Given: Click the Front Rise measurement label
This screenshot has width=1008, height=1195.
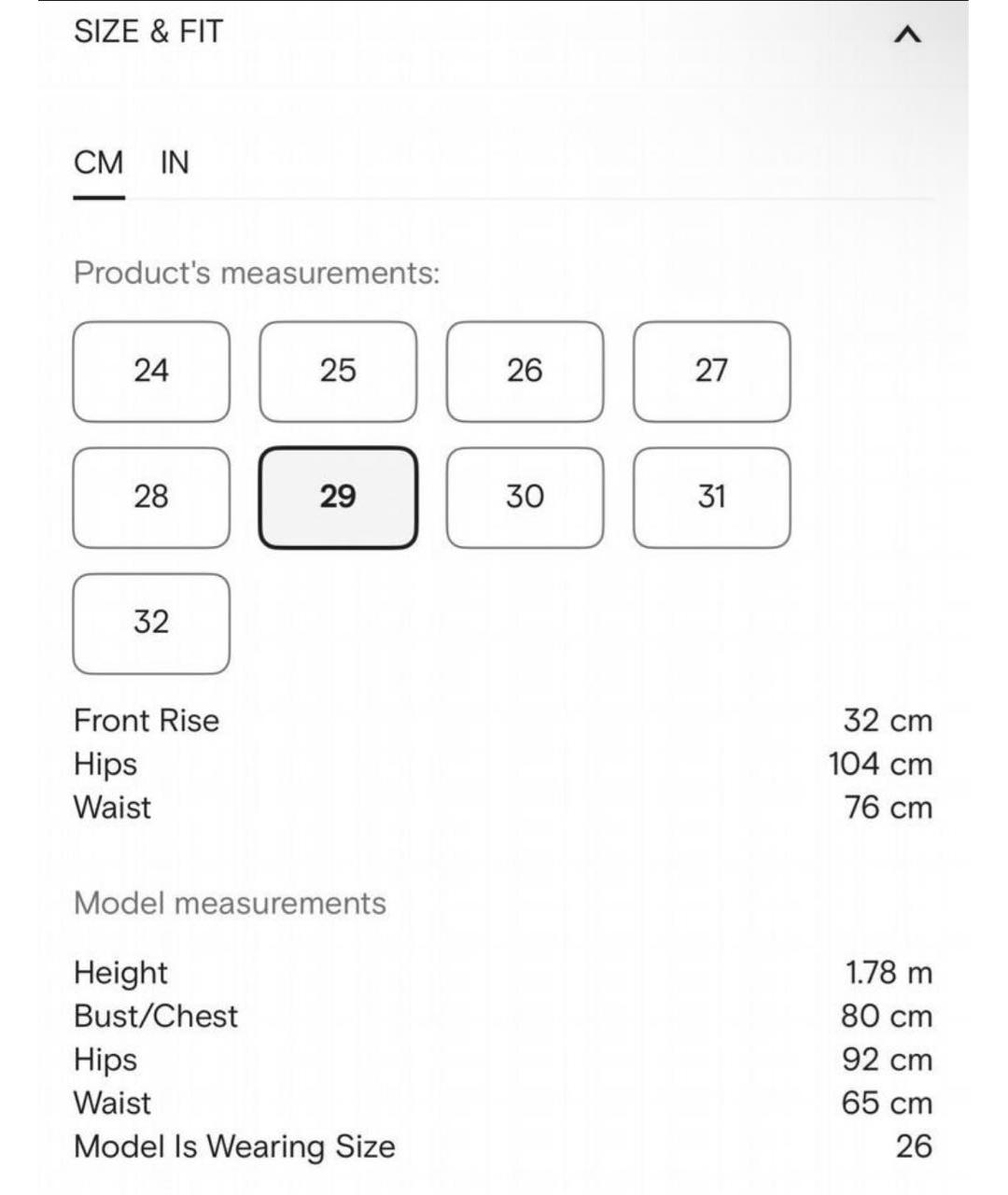Looking at the screenshot, I should tap(147, 721).
